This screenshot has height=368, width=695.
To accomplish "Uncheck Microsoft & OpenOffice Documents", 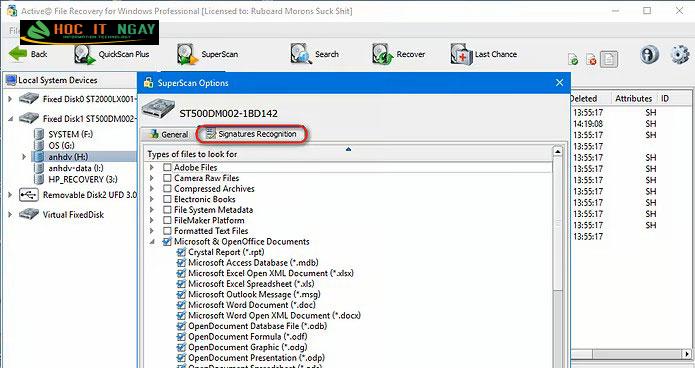I will tap(167, 242).
